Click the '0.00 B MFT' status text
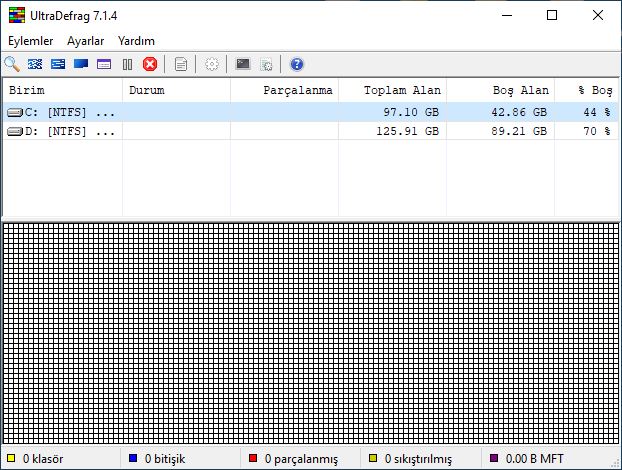The image size is (622, 470). pos(534,459)
